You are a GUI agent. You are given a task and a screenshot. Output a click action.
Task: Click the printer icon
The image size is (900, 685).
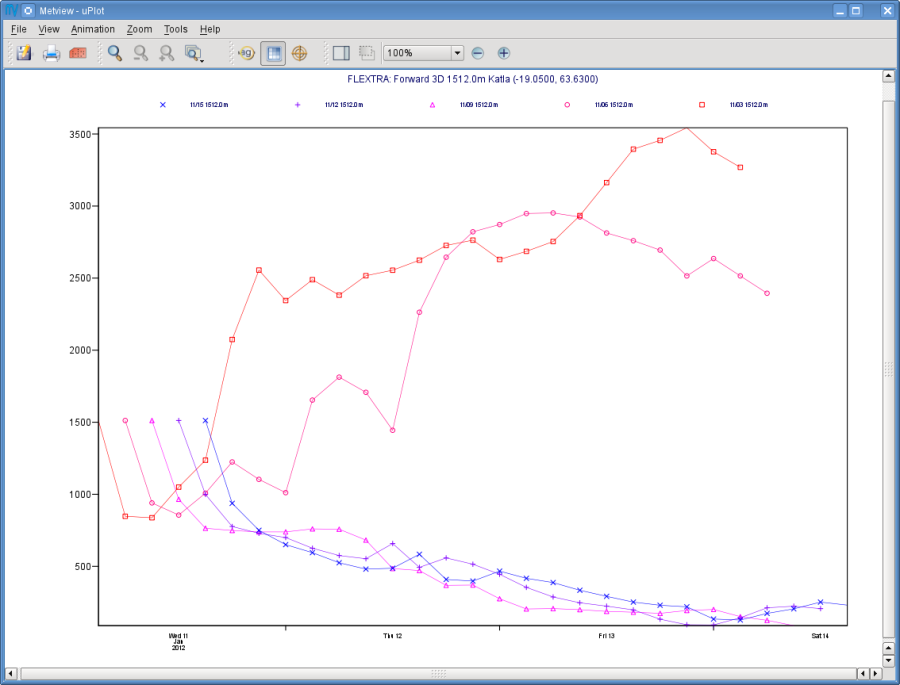pyautogui.click(x=51, y=53)
